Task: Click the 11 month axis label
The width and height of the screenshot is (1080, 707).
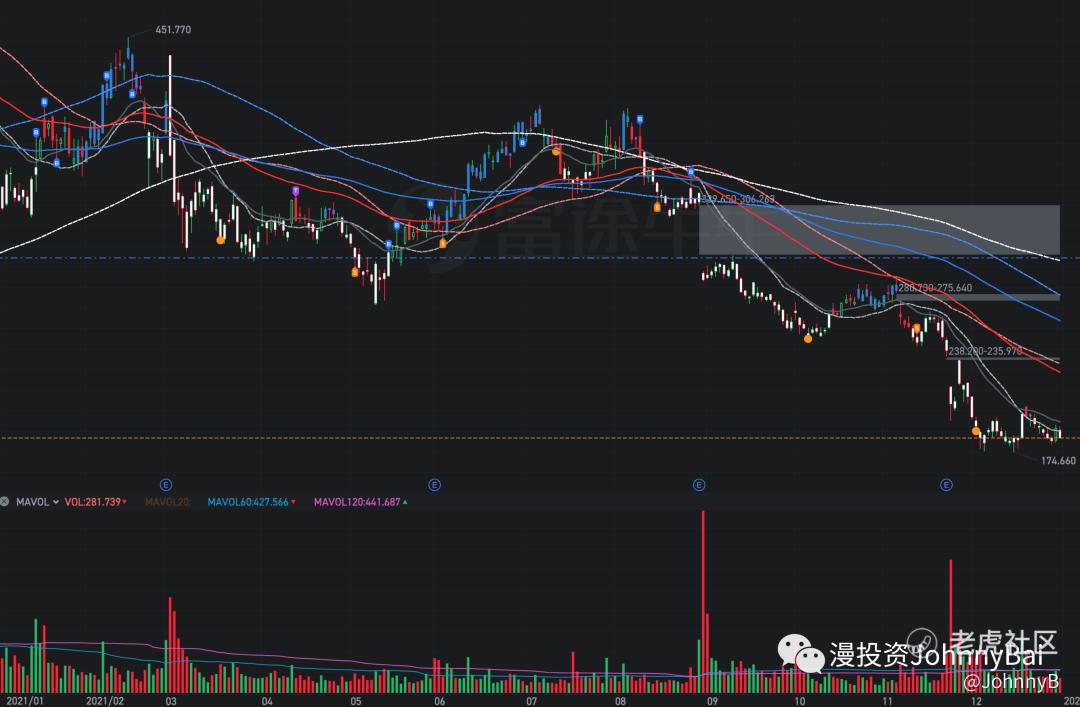Action: coord(887,701)
